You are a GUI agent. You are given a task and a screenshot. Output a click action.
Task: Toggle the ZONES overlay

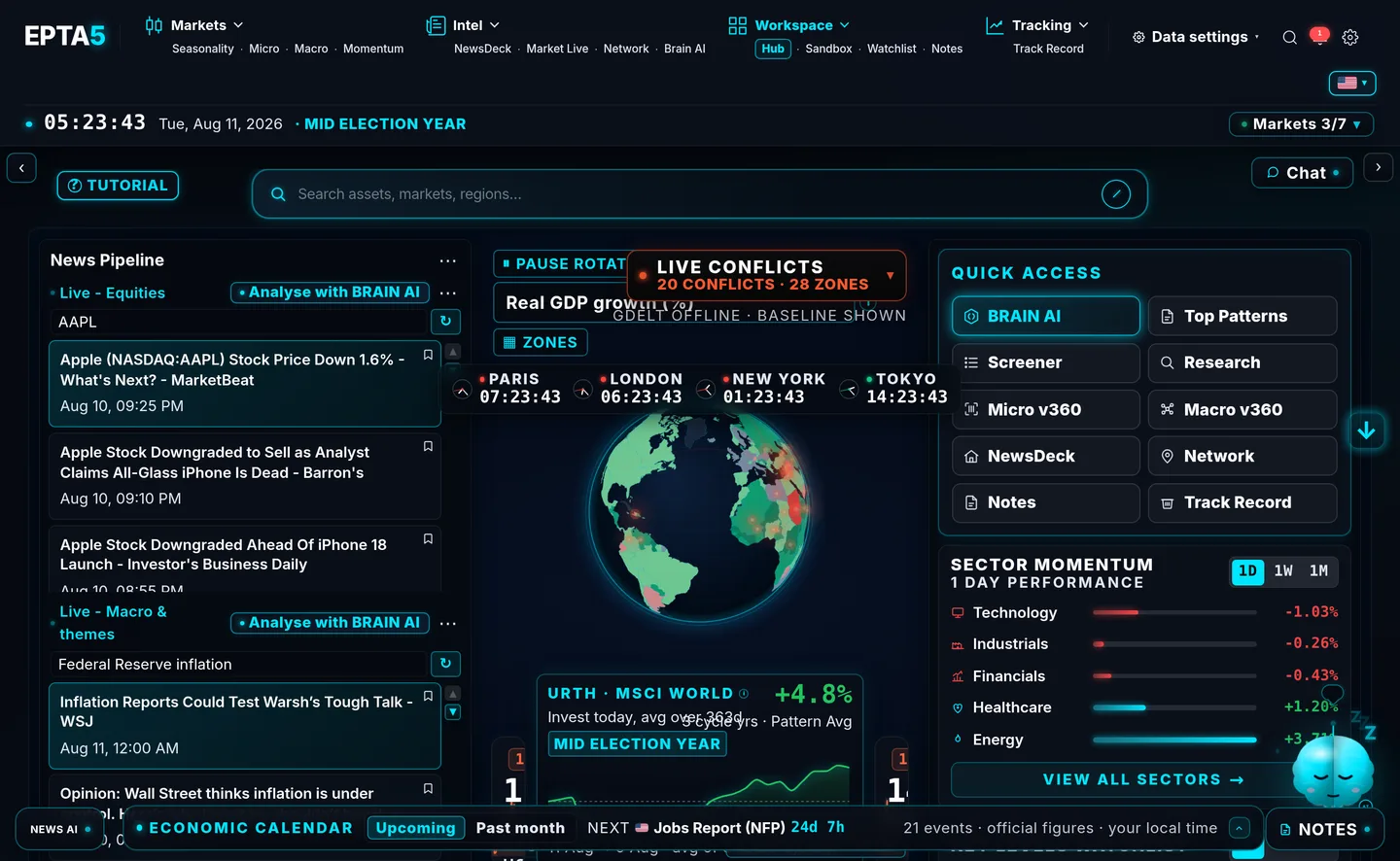[x=541, y=342]
